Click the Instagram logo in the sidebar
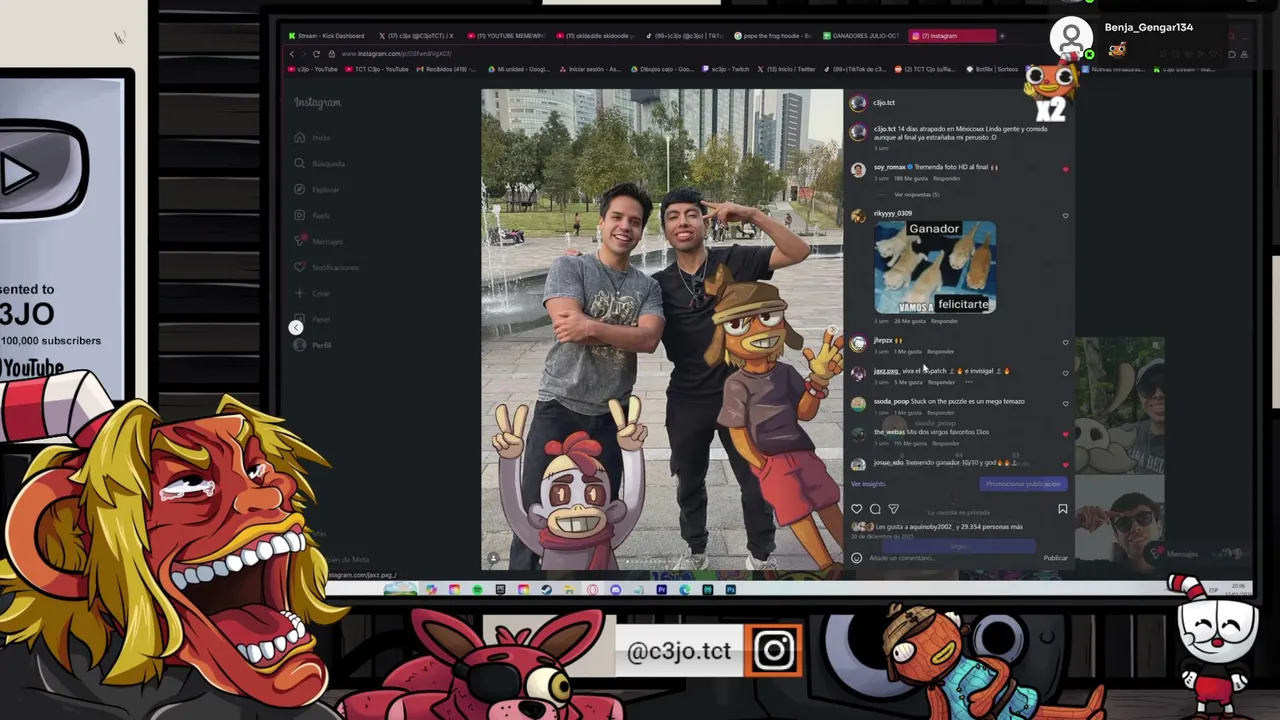 pyautogui.click(x=317, y=102)
